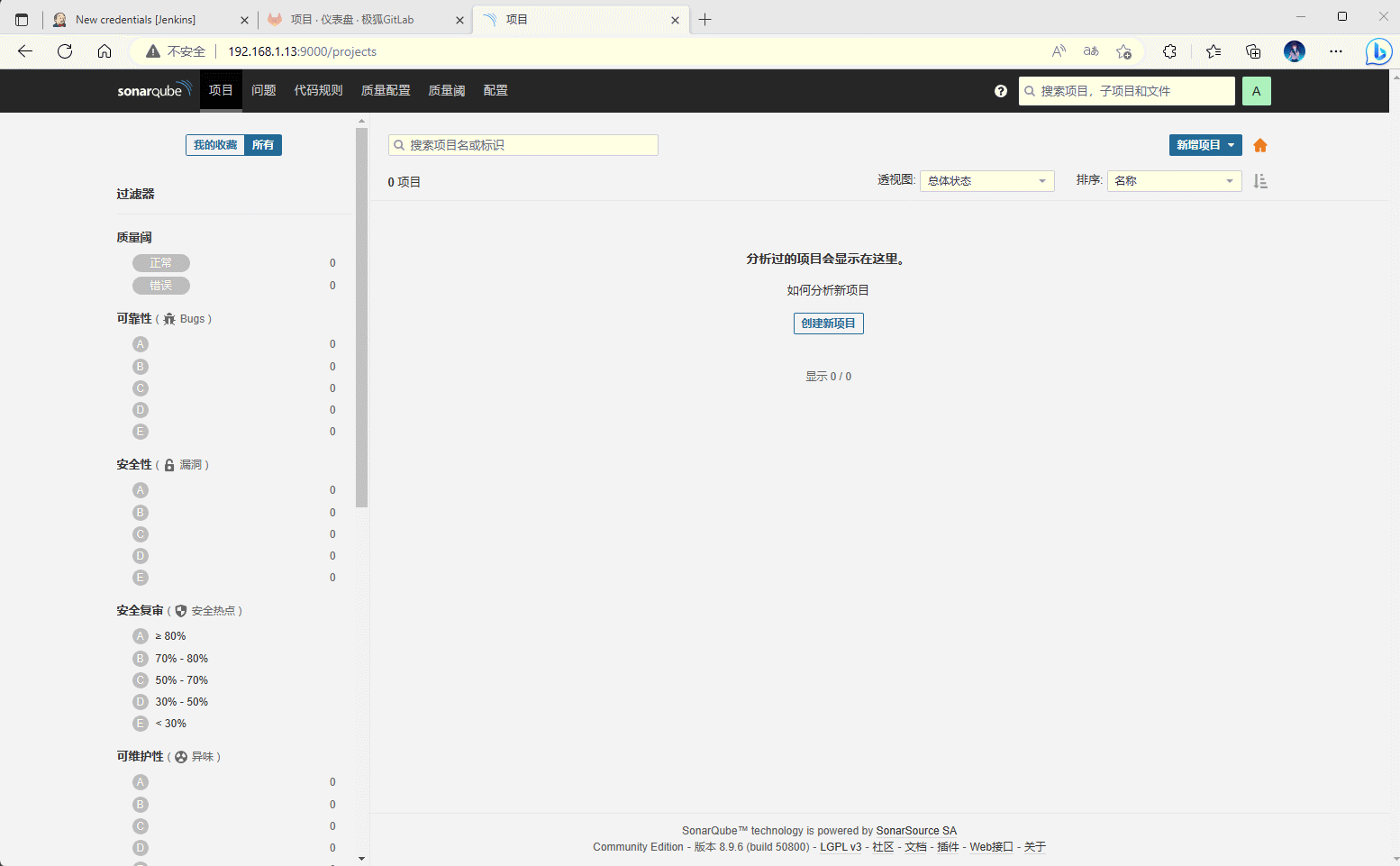1400x866 pixels.
Task: Open the 社区 community link
Action: [883, 847]
